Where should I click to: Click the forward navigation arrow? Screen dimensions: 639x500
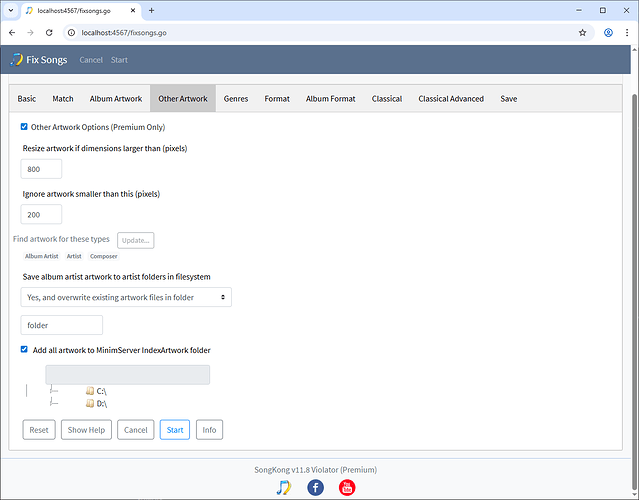pos(31,33)
